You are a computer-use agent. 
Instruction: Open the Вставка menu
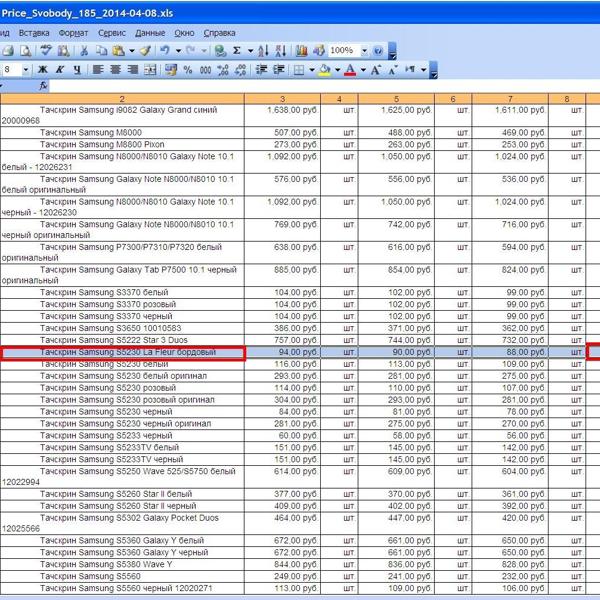pos(34,33)
